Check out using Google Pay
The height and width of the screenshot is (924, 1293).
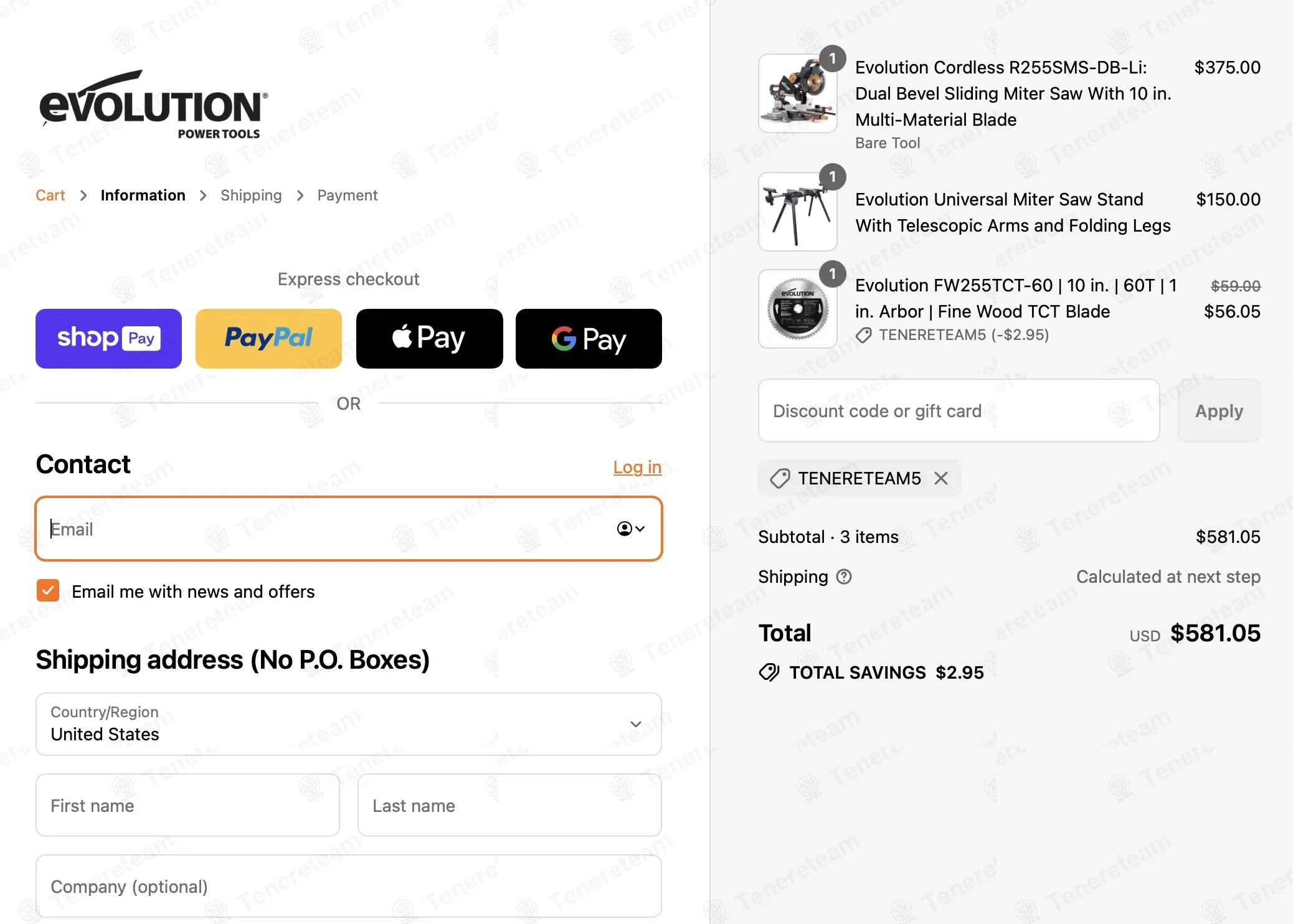click(589, 339)
